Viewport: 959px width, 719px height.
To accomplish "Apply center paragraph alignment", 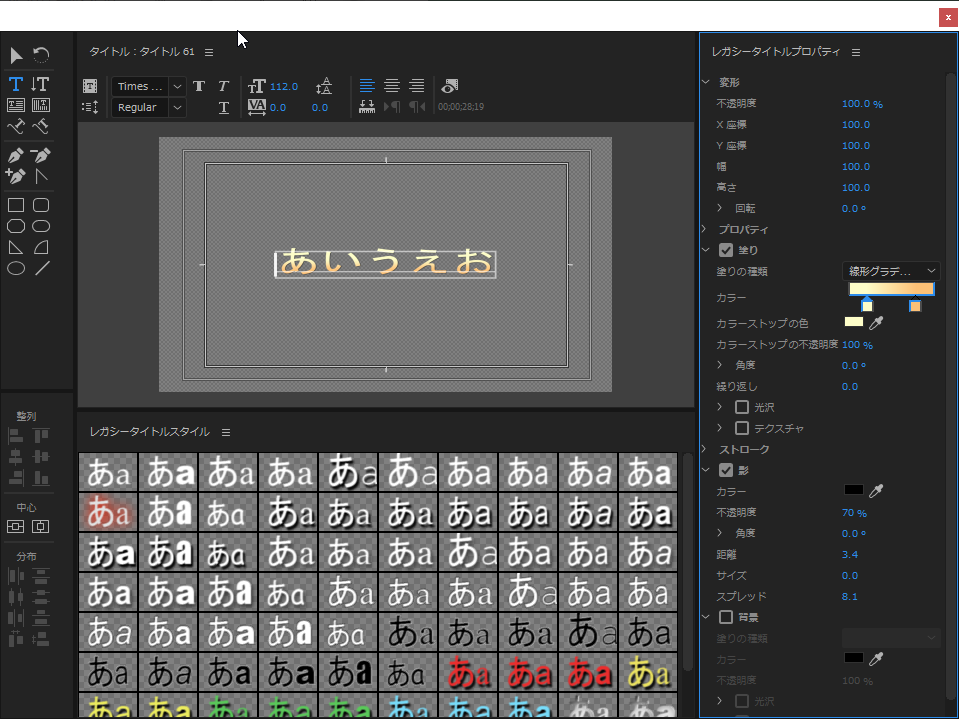I will coord(391,85).
